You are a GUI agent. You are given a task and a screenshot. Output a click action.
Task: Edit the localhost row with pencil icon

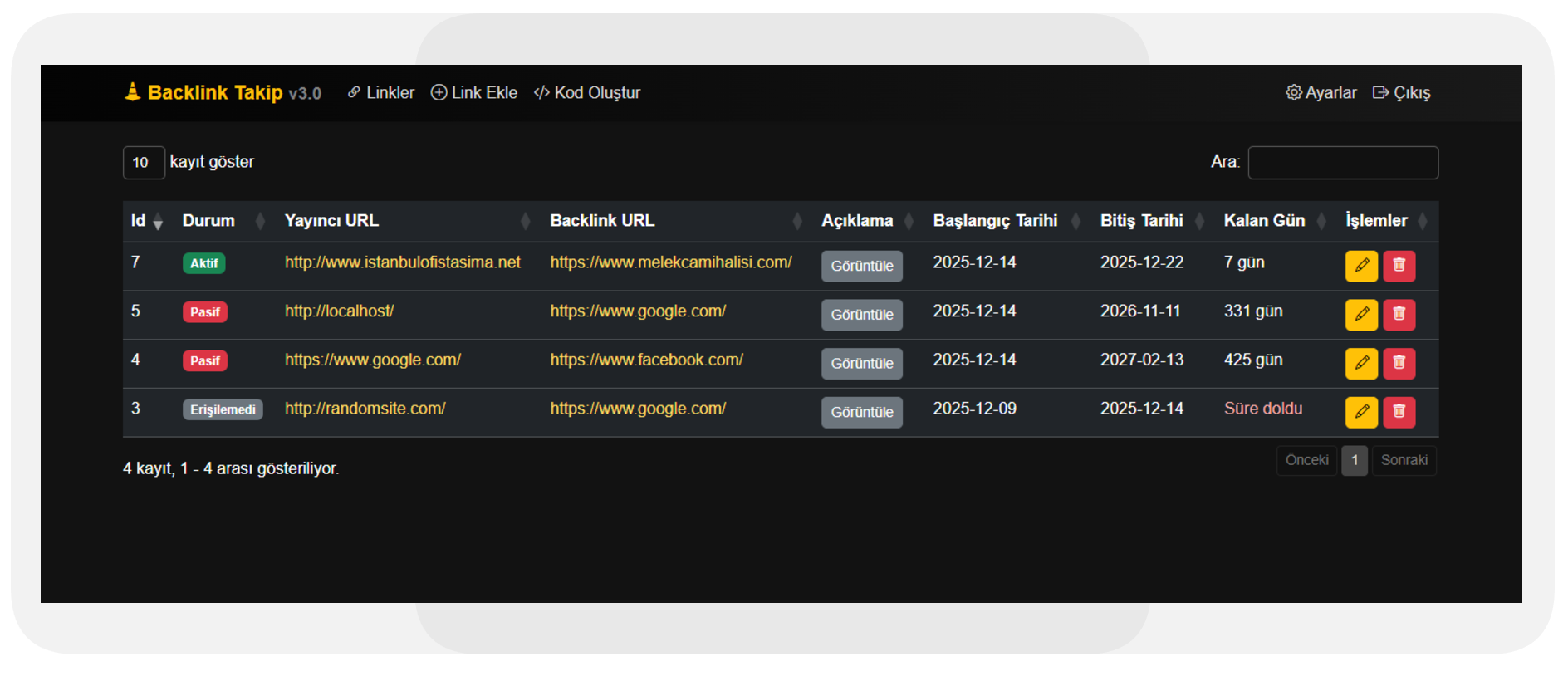pos(1361,315)
